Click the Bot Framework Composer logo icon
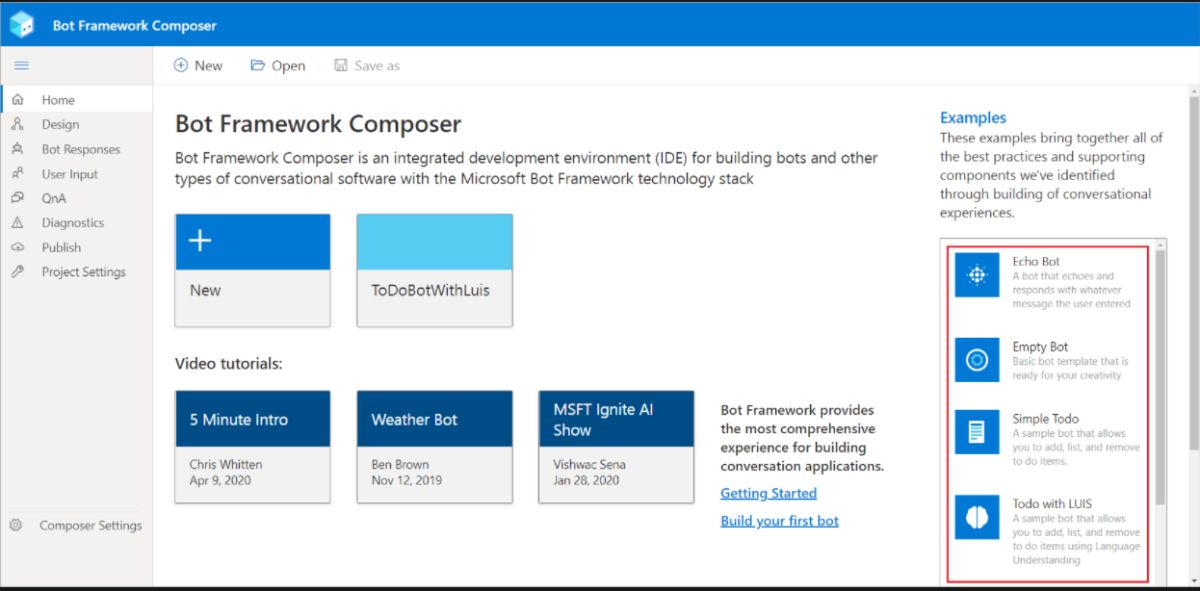 point(22,25)
